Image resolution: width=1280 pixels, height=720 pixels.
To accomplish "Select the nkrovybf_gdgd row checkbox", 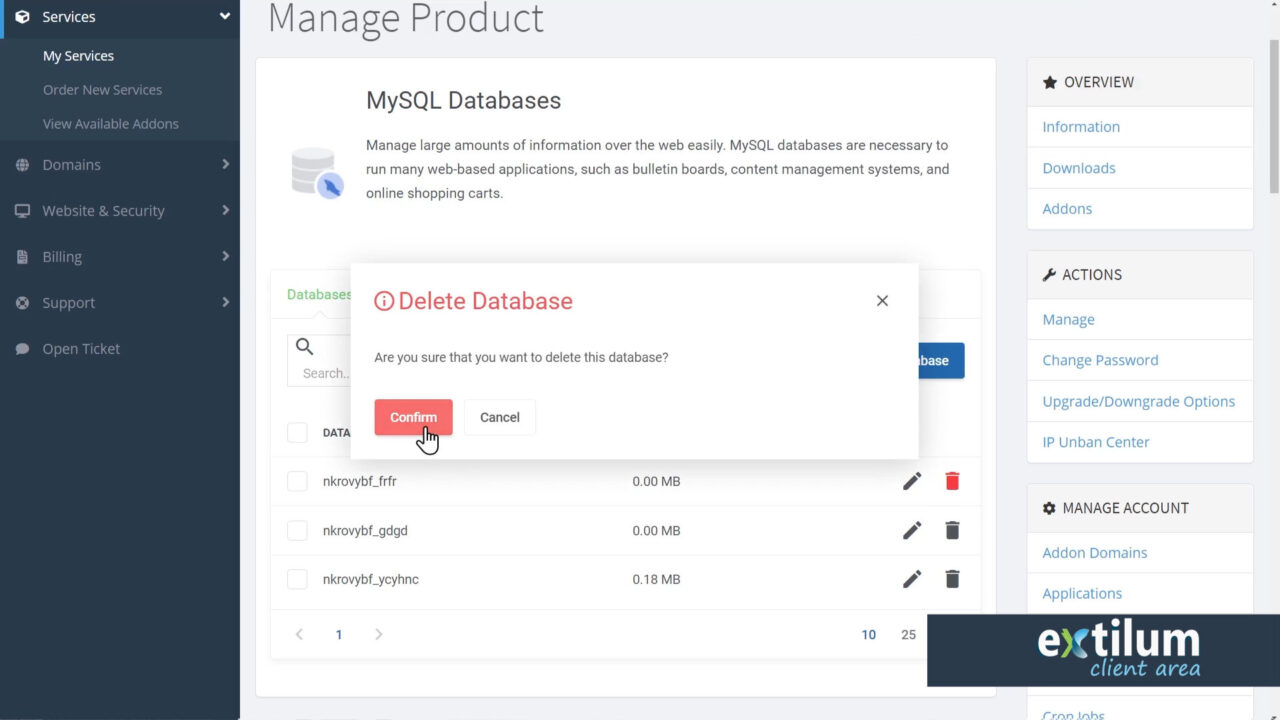I will (297, 530).
